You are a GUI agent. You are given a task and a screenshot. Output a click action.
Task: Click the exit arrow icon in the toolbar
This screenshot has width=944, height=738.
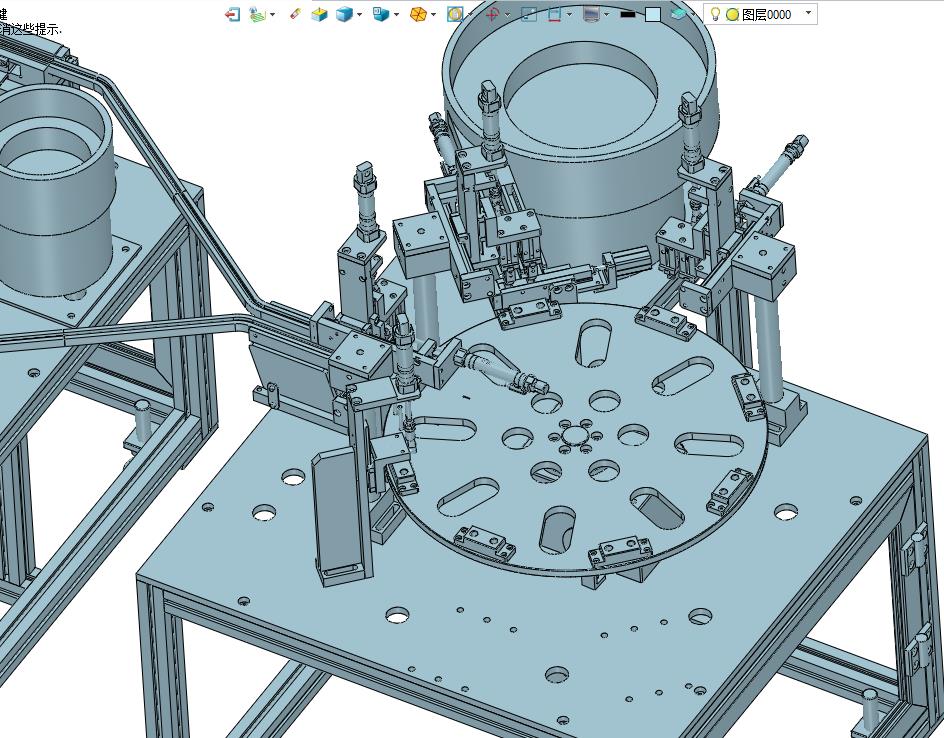tap(232, 14)
